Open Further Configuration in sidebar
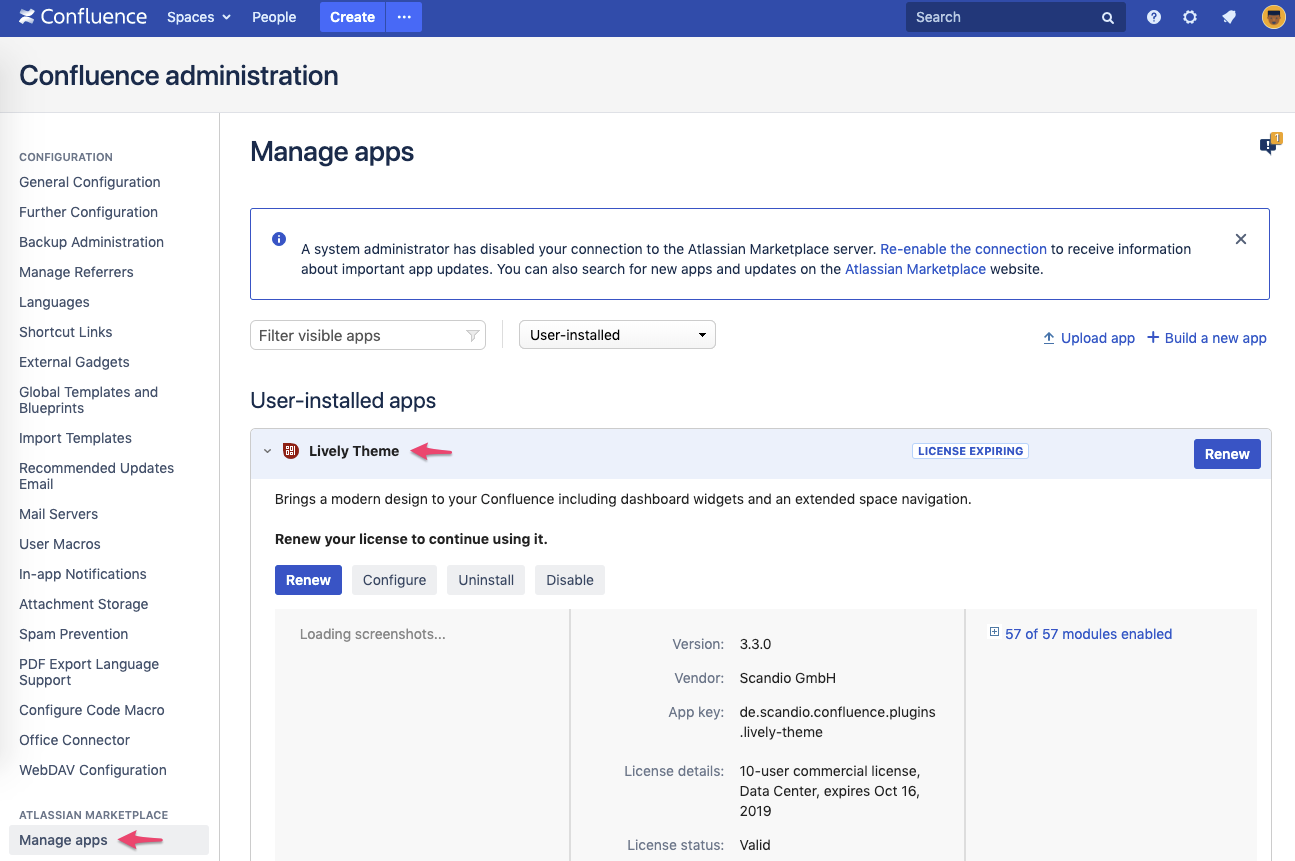The image size is (1295, 861). [88, 212]
